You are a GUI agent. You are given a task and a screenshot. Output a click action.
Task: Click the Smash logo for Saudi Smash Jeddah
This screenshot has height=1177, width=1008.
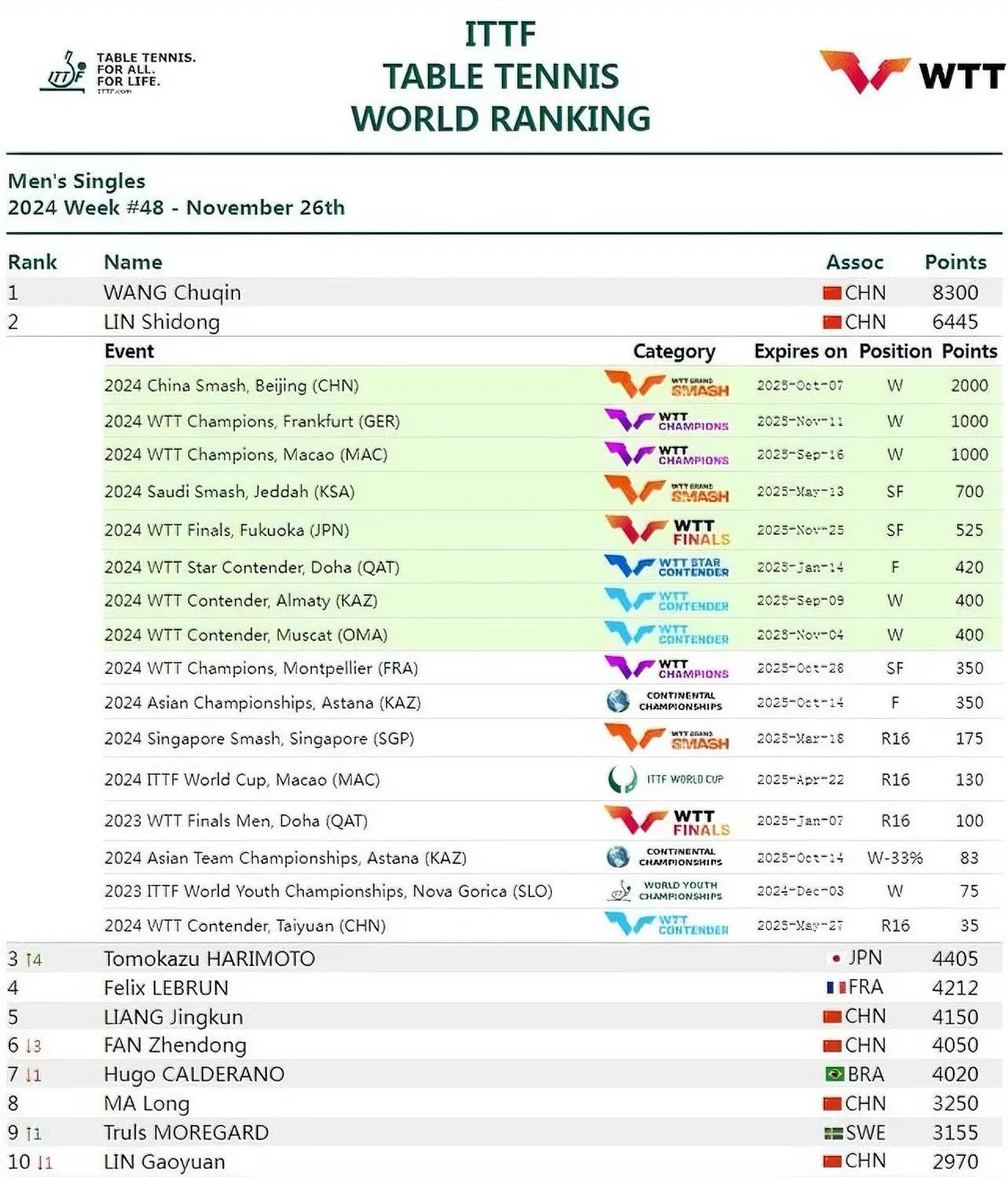pyautogui.click(x=666, y=490)
